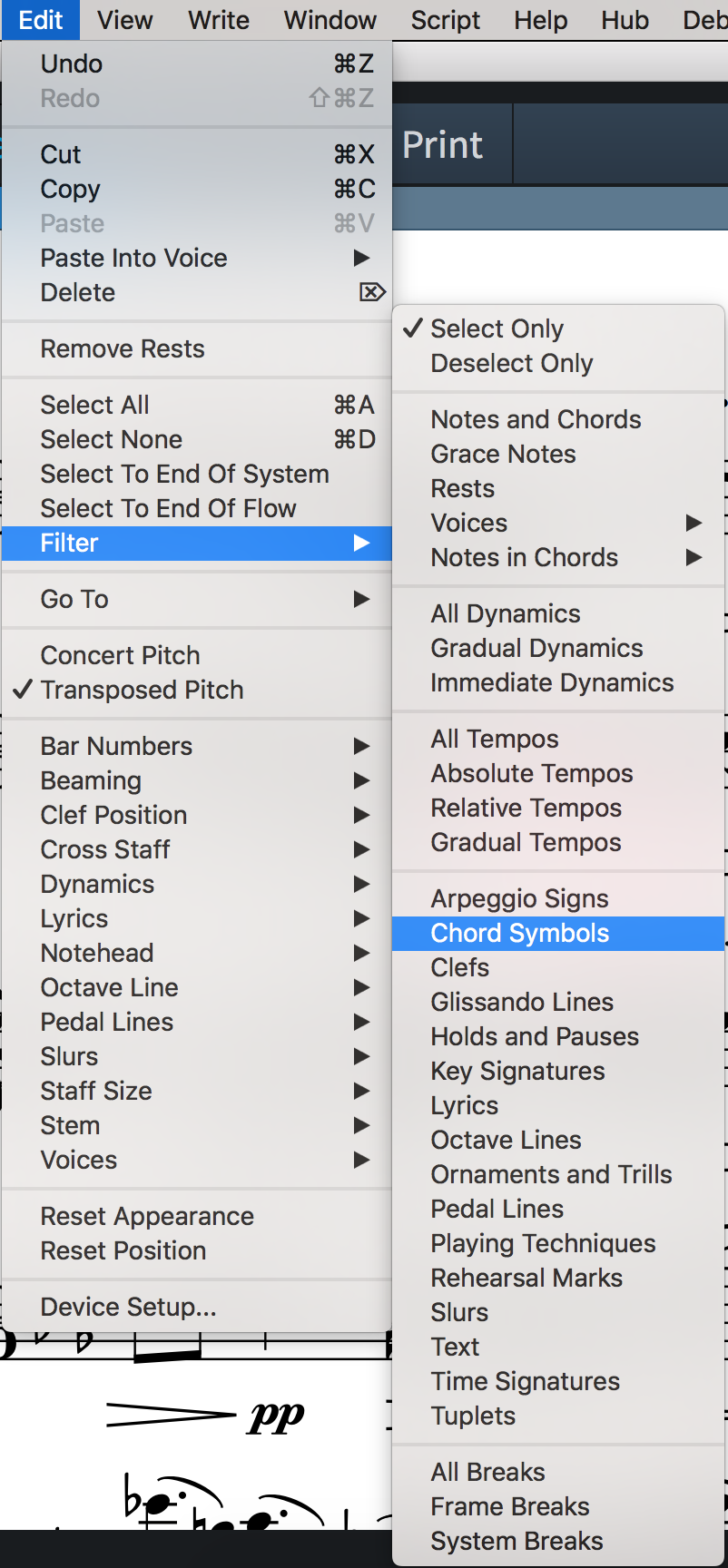Filter All Dynamics
This screenshot has width=728, height=1568.
pos(558,613)
